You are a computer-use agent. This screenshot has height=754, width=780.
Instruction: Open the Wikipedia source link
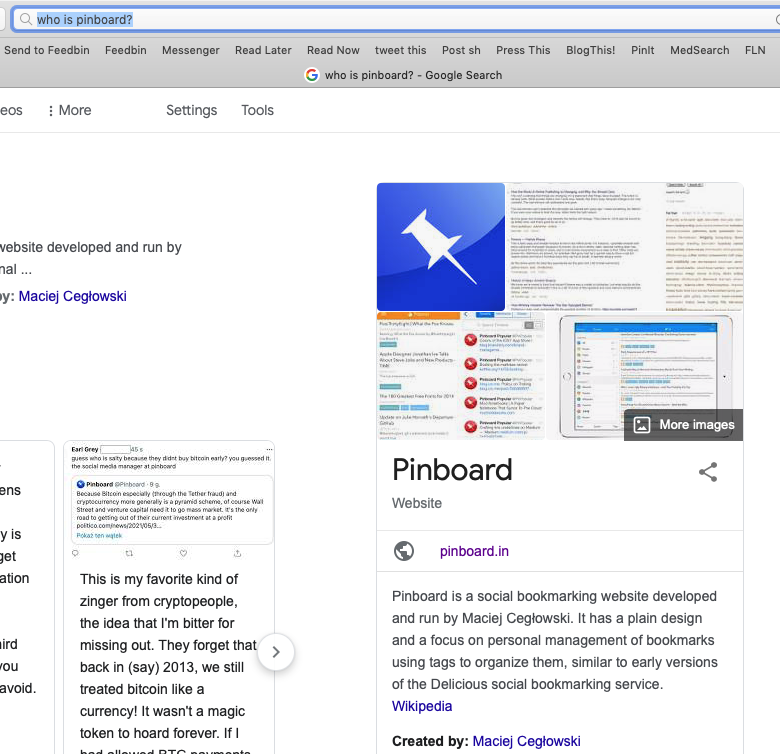click(x=422, y=706)
